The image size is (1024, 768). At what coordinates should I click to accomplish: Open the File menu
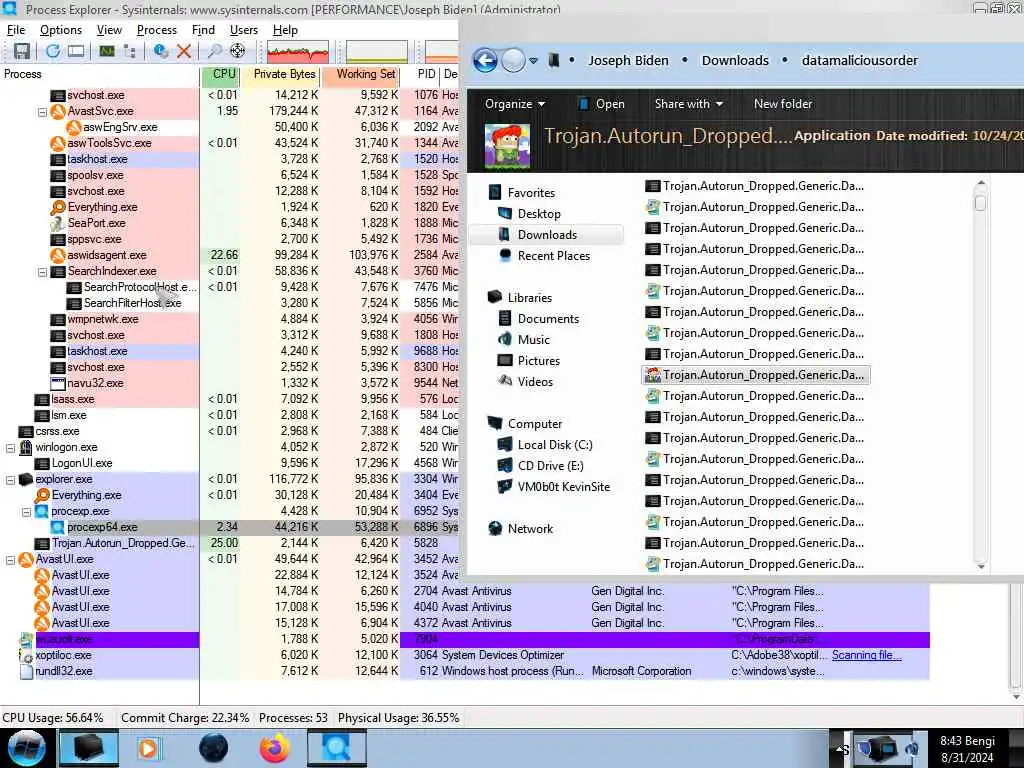[16, 30]
